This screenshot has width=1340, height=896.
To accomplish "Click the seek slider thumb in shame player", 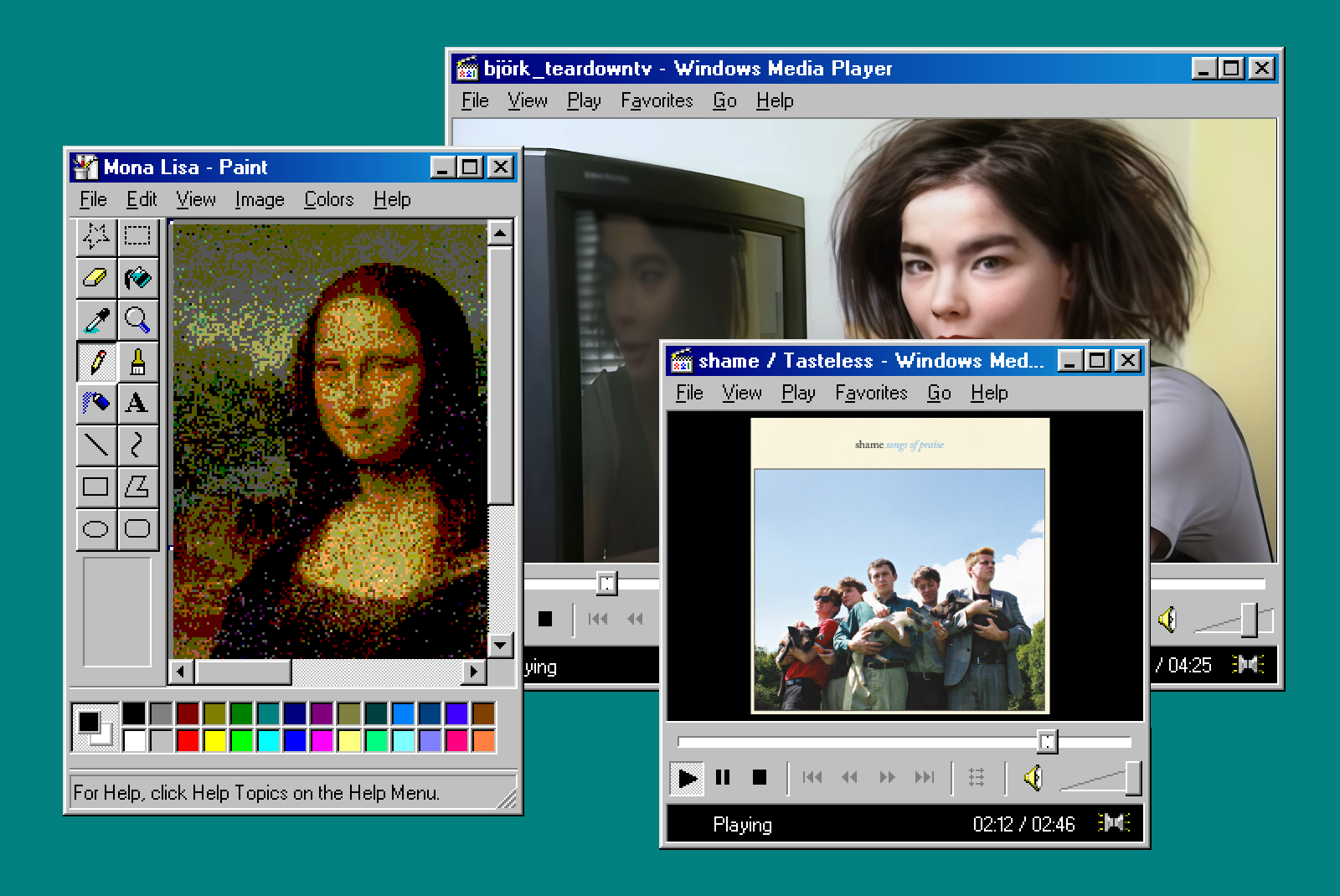I will 1047,741.
